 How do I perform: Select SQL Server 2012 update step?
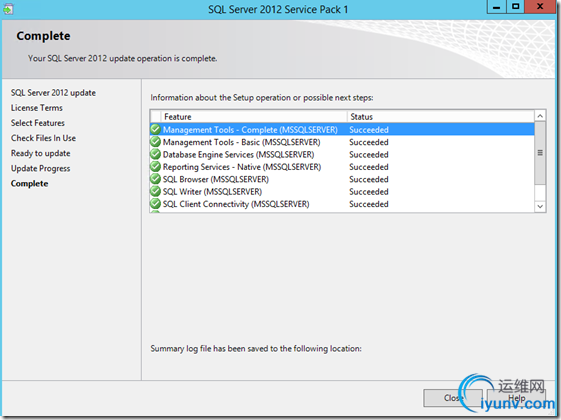click(x=53, y=93)
